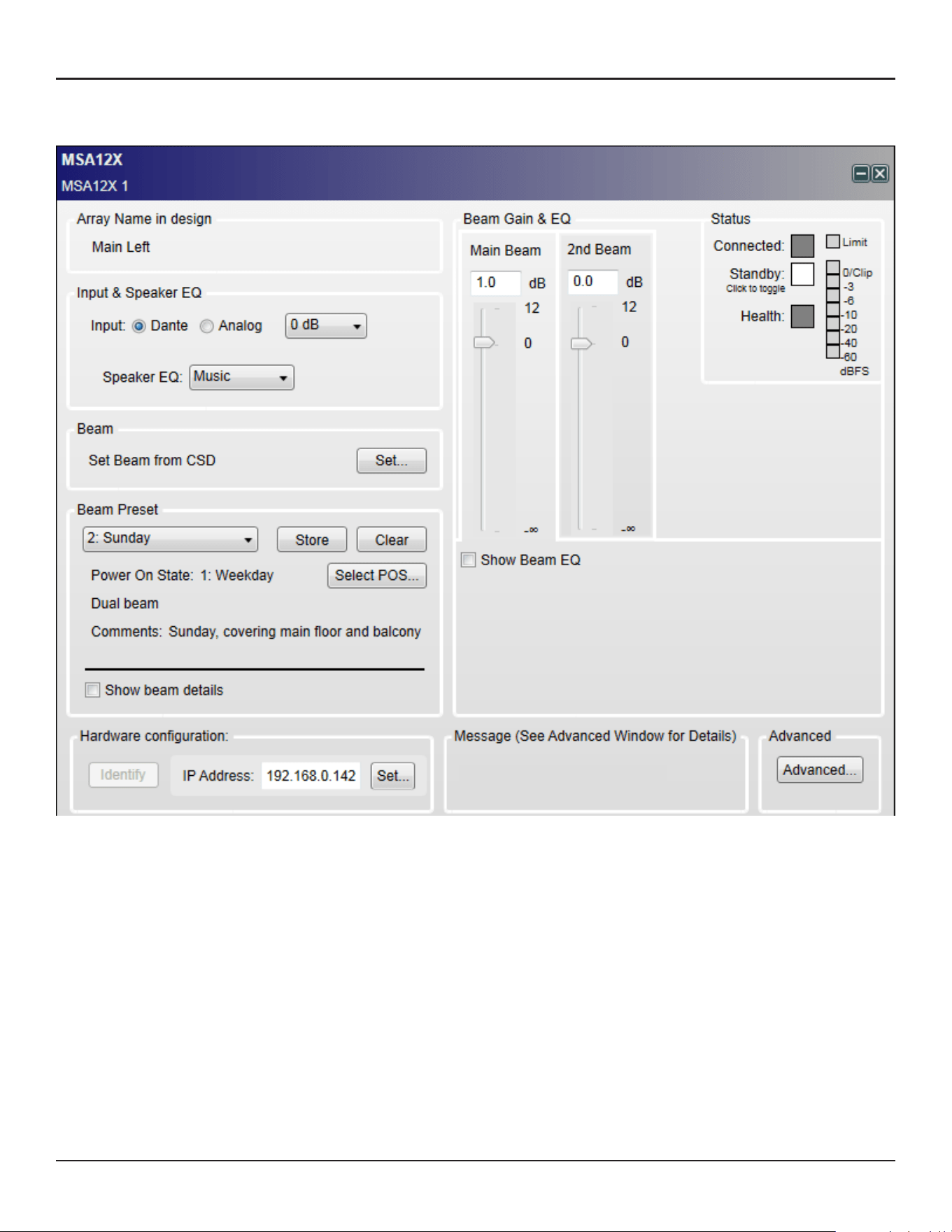952x1232 pixels.
Task: Click Power On State 1: Weekday text
Action: pyautogui.click(x=182, y=575)
